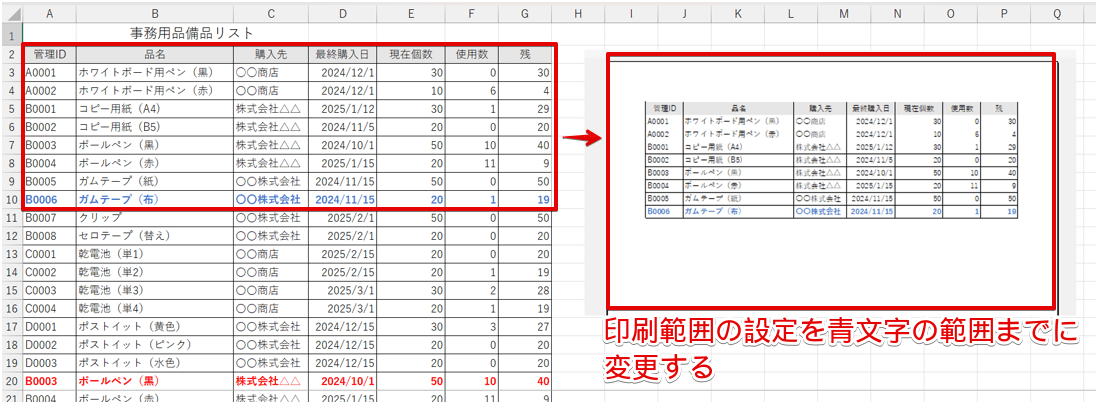1096x404 pixels.
Task: Click the 〇〇商店 cell in the 乾電池（単3）row
Action: tap(269, 290)
